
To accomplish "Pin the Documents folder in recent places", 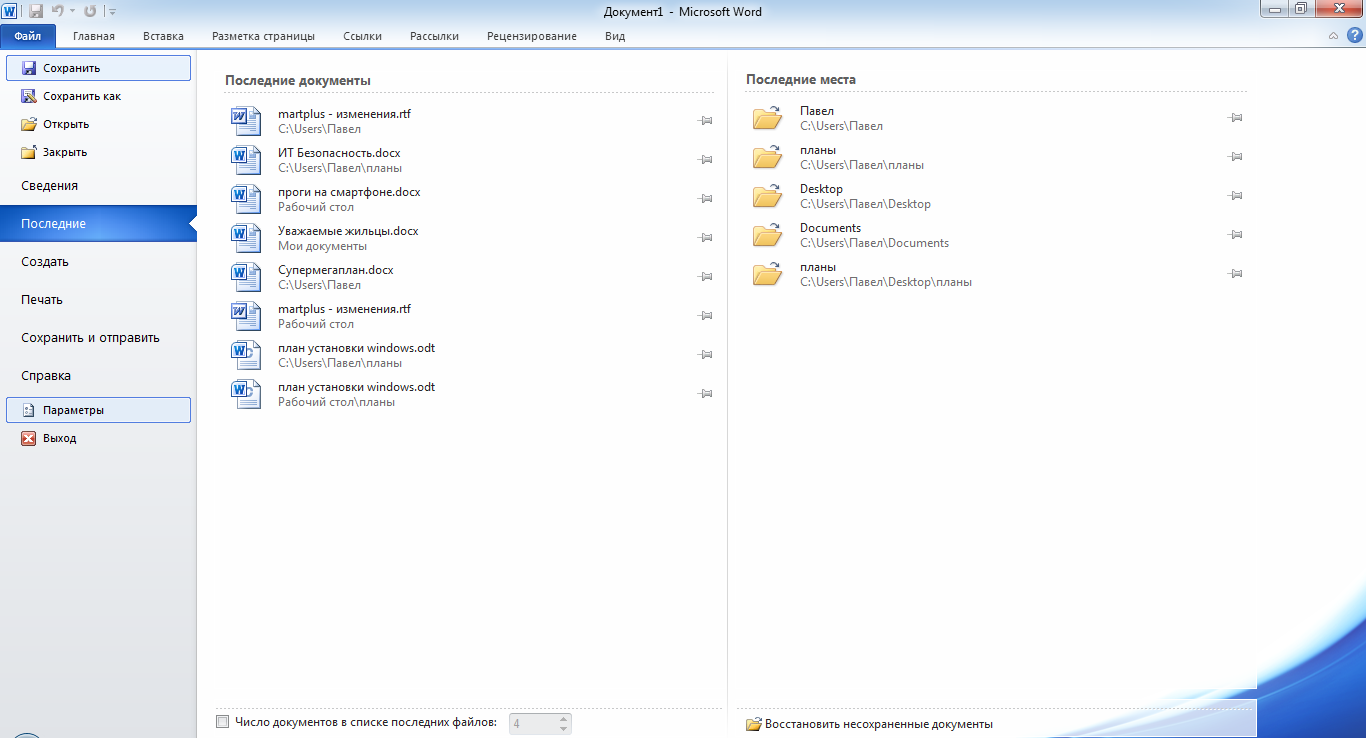I will click(1235, 235).
